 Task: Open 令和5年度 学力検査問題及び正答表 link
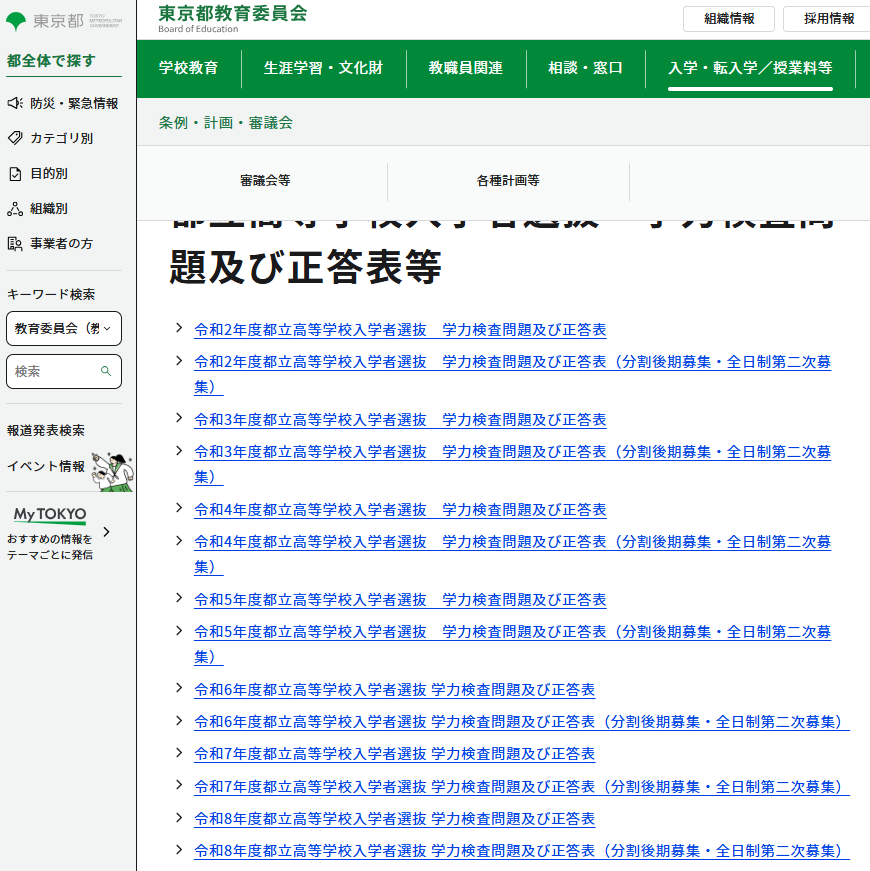pos(400,600)
